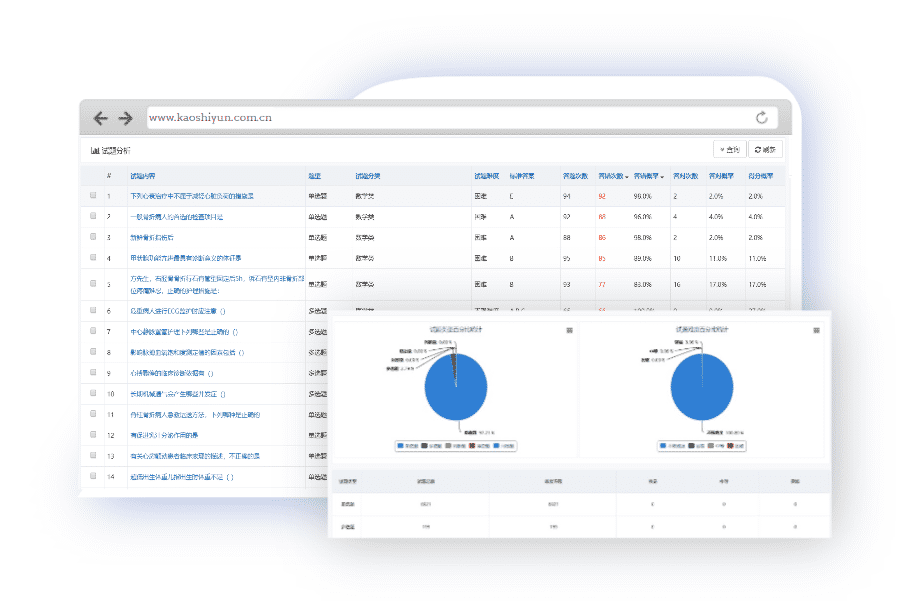Viewport: 920px width, 601px height.
Task: Tick the checkbox in row 7
Action: click(x=93, y=331)
